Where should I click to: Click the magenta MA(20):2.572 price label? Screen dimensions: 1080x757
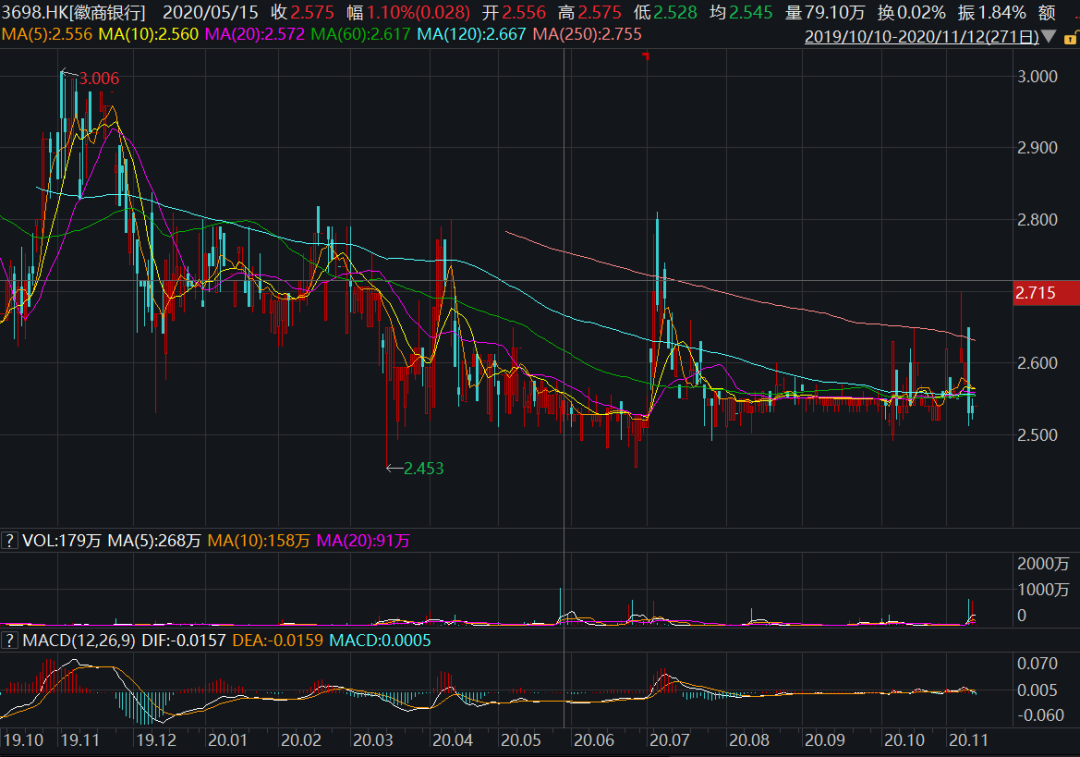(254, 35)
